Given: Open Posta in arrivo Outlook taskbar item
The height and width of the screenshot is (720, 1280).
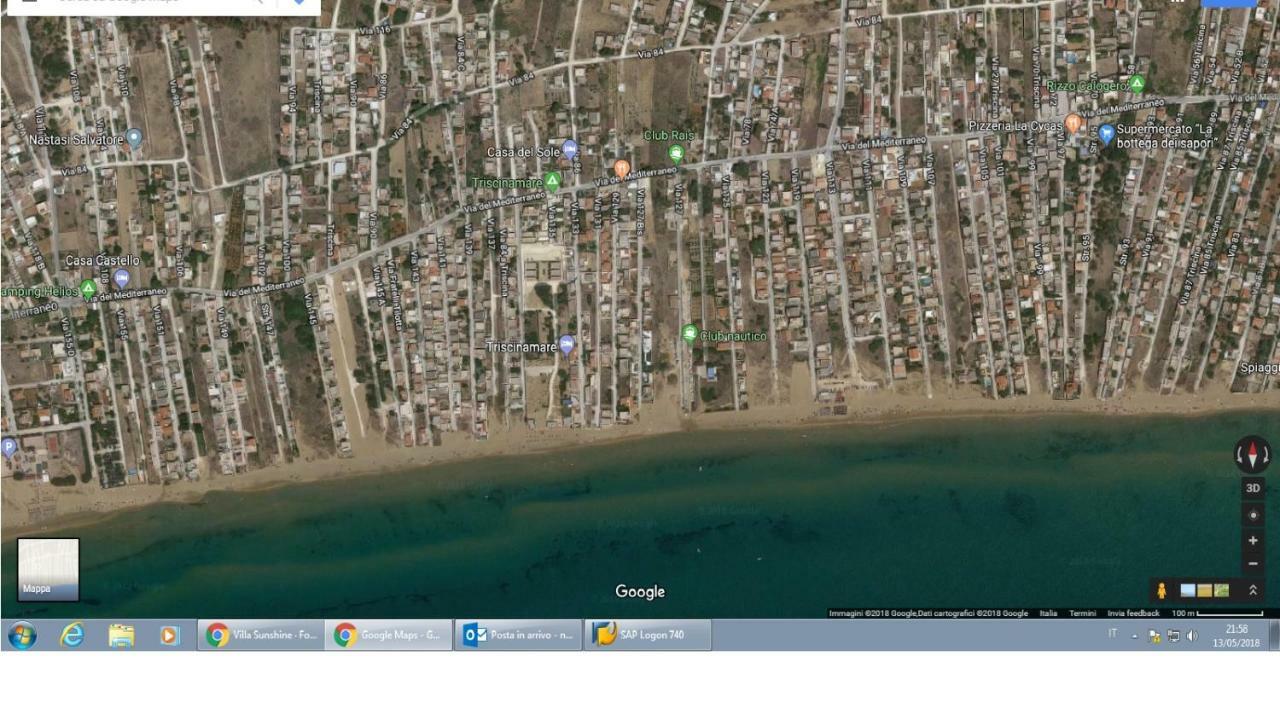Looking at the screenshot, I should (518, 635).
